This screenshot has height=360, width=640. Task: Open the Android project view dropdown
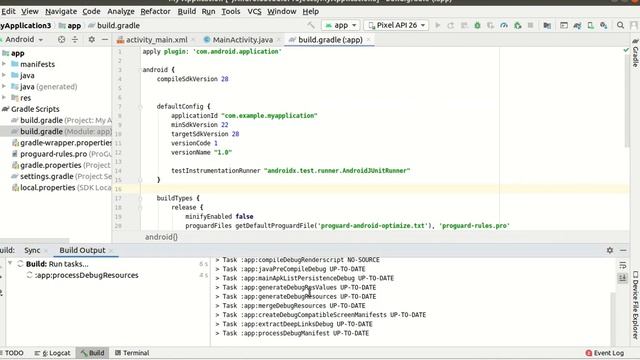coord(23,40)
